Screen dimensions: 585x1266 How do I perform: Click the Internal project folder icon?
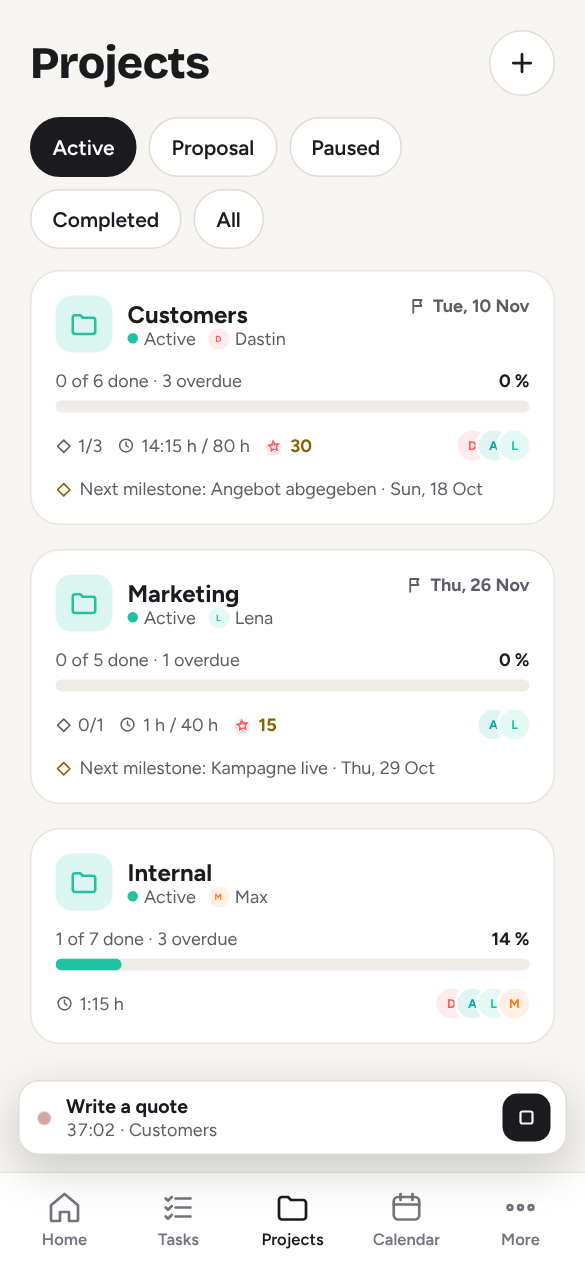click(x=84, y=882)
